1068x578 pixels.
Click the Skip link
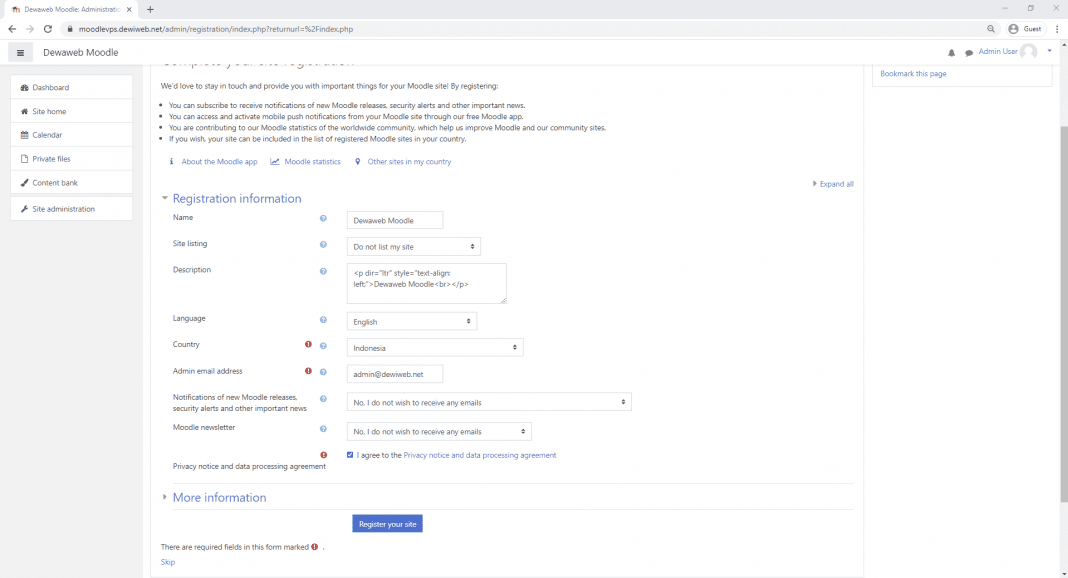click(x=168, y=562)
